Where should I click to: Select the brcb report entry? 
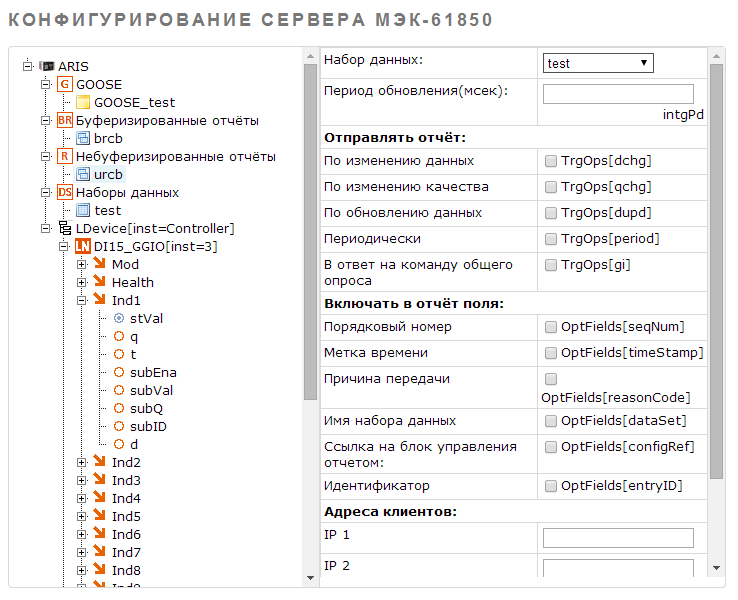pos(108,138)
